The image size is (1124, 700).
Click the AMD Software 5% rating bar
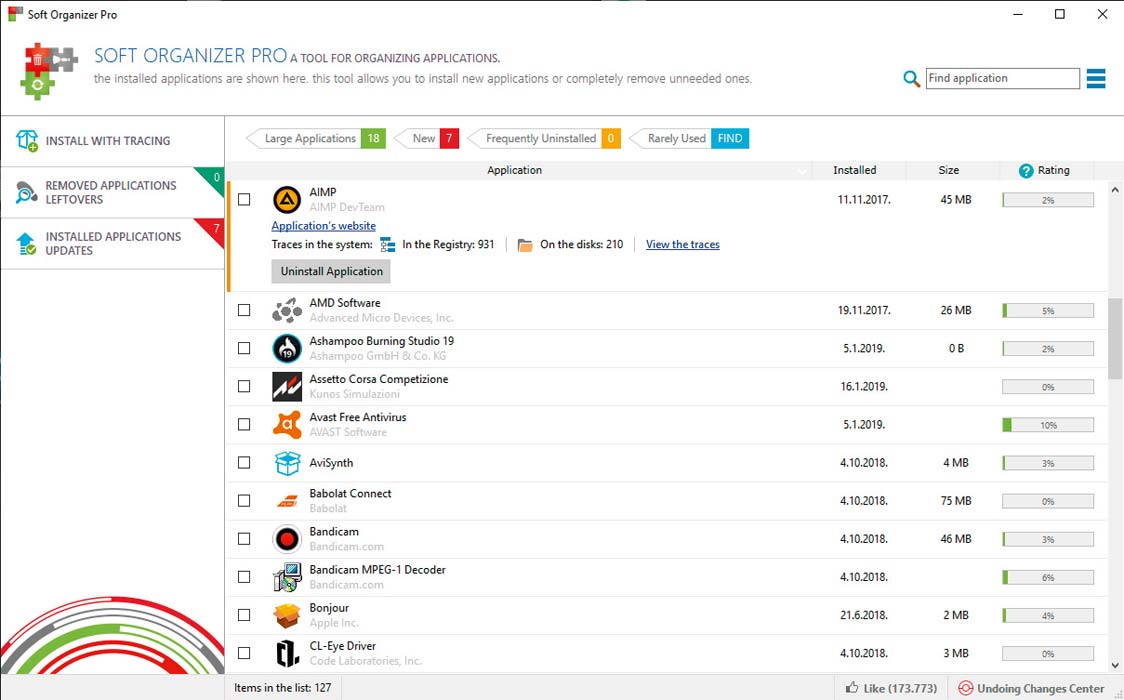click(x=1048, y=311)
